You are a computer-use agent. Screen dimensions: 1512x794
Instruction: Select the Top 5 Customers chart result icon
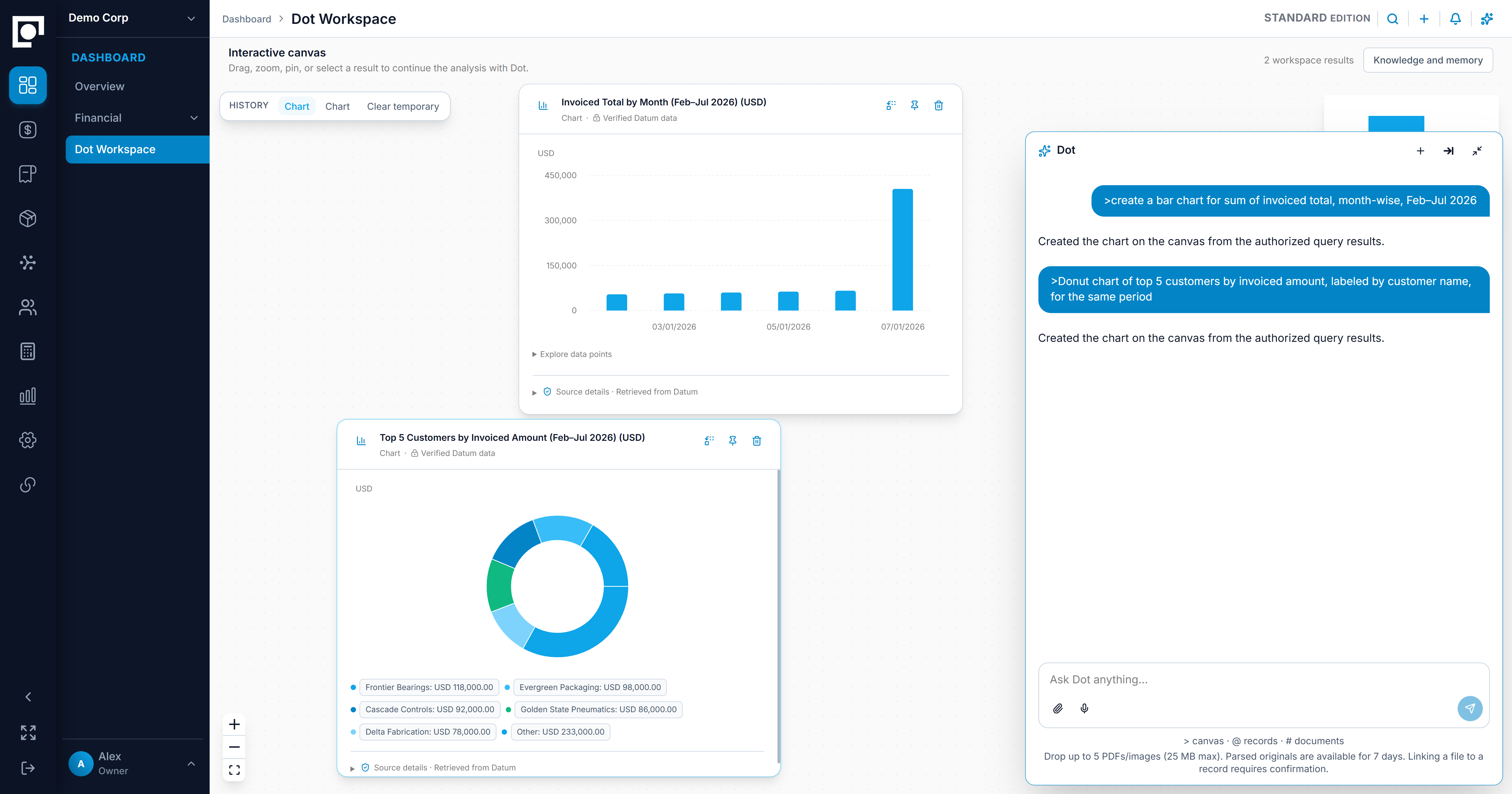pyautogui.click(x=709, y=441)
